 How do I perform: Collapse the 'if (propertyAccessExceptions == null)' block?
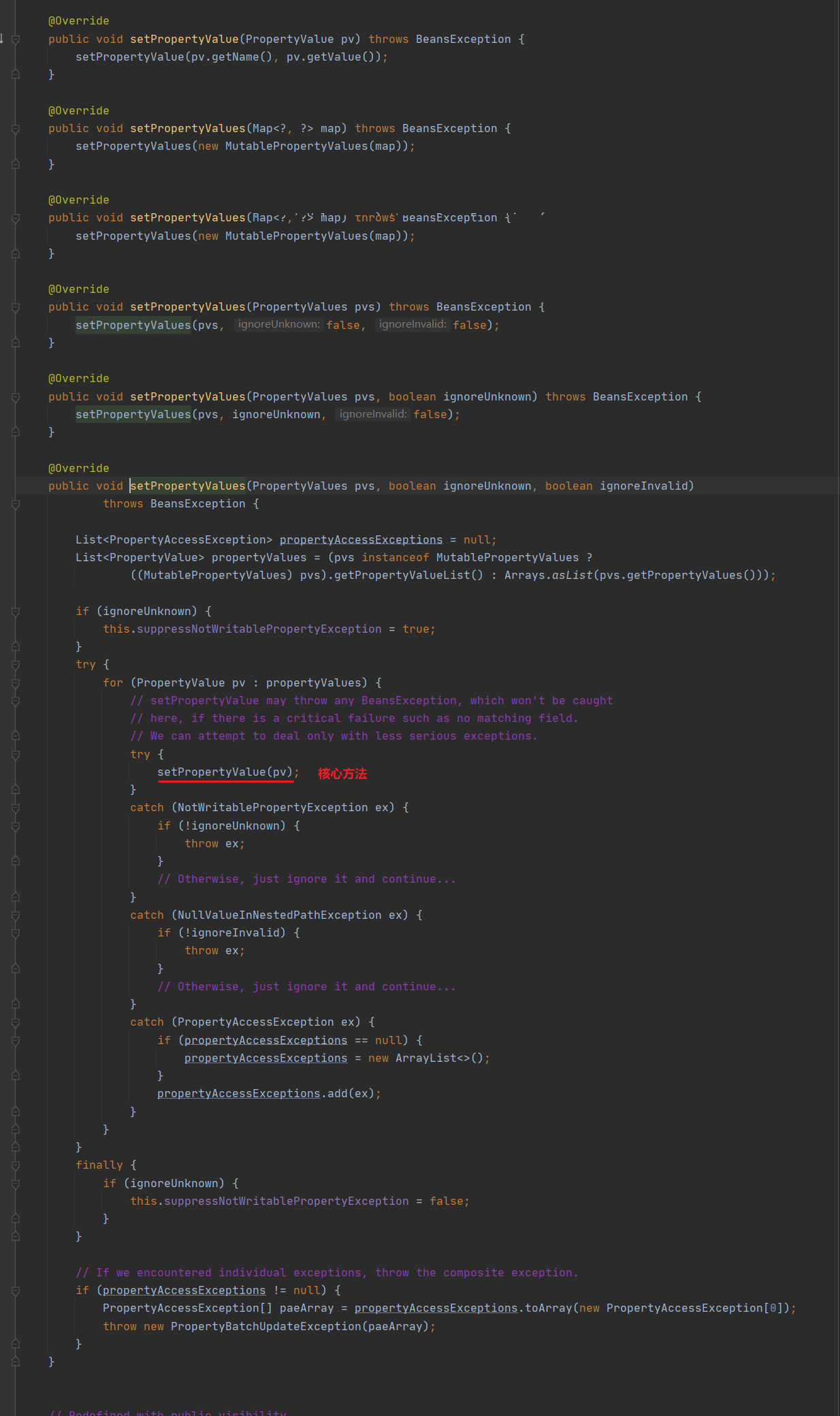tap(16, 1041)
